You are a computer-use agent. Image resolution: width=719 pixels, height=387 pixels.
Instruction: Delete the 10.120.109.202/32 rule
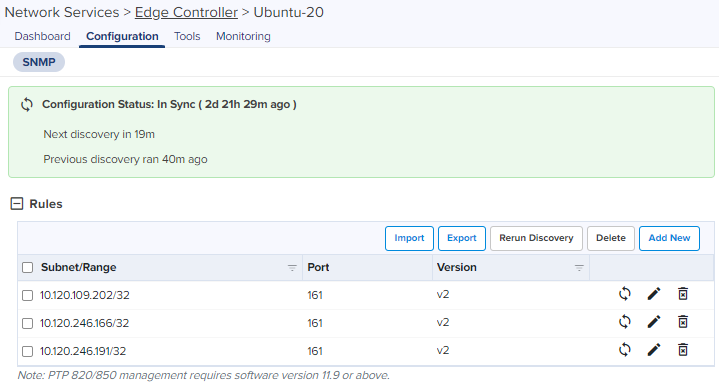pyautogui.click(x=683, y=294)
